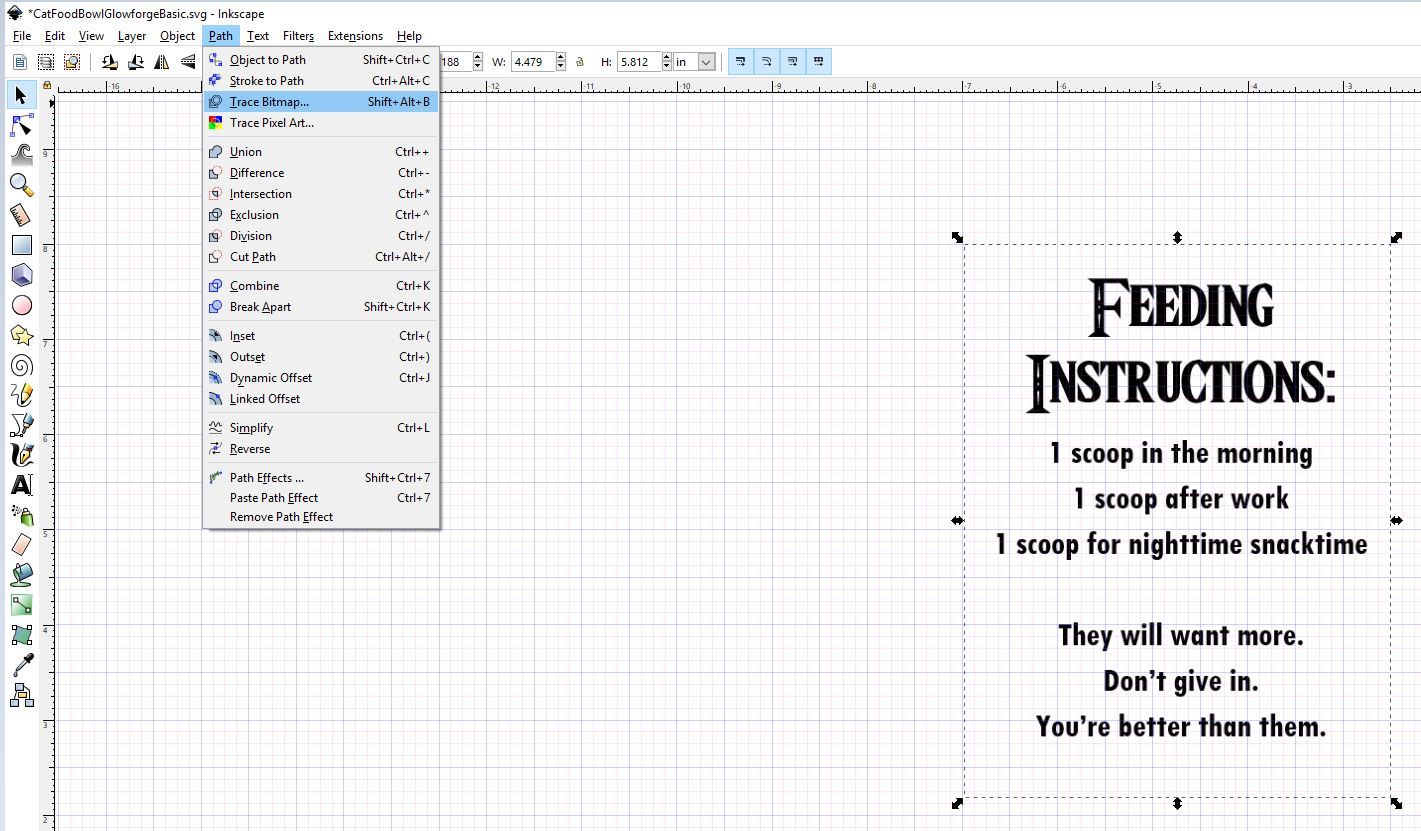Viewport: 1421px width, 831px height.
Task: Toggle move patterns with objects
Action: (818, 62)
